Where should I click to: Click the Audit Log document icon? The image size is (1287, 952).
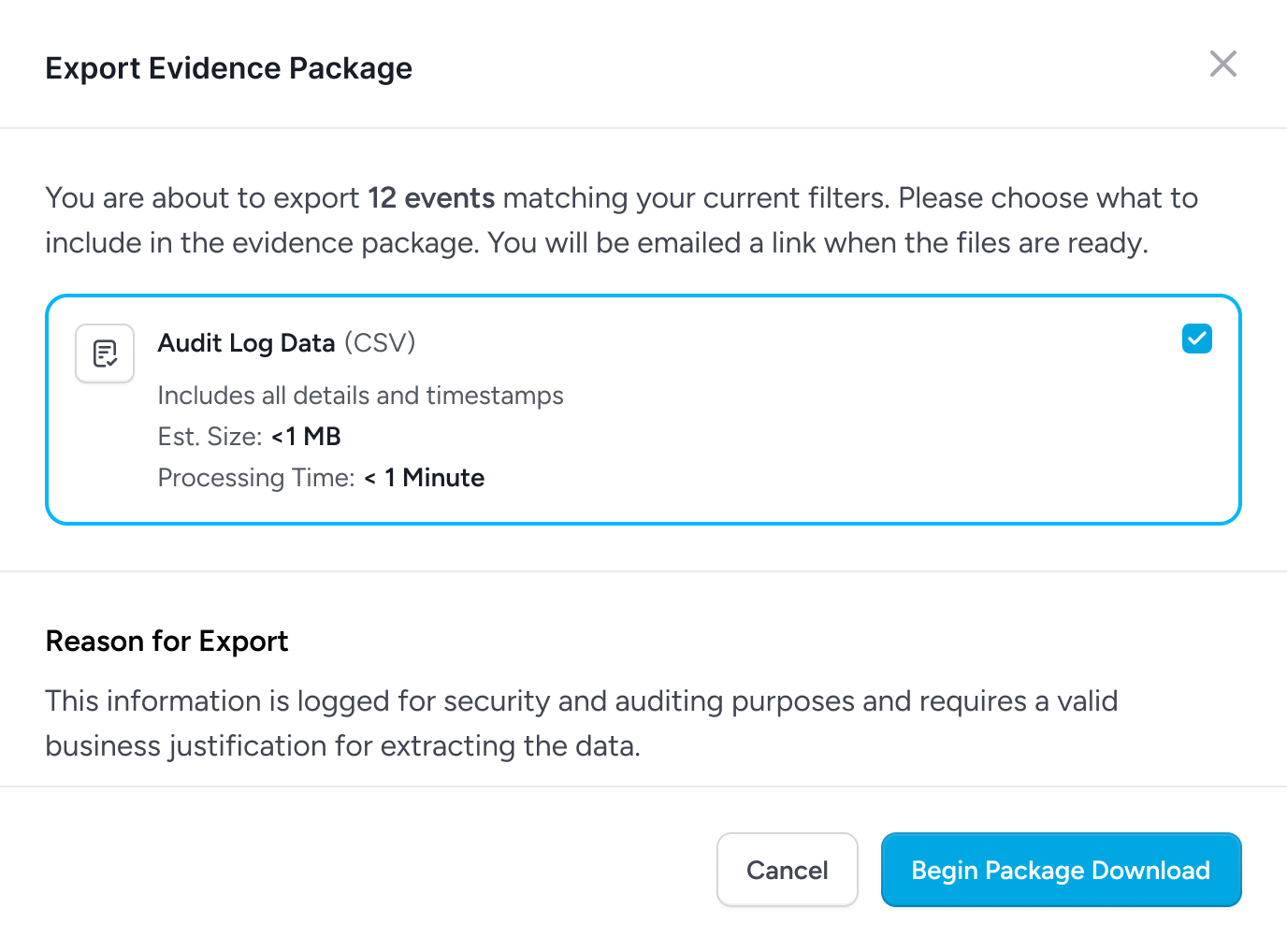pos(105,353)
